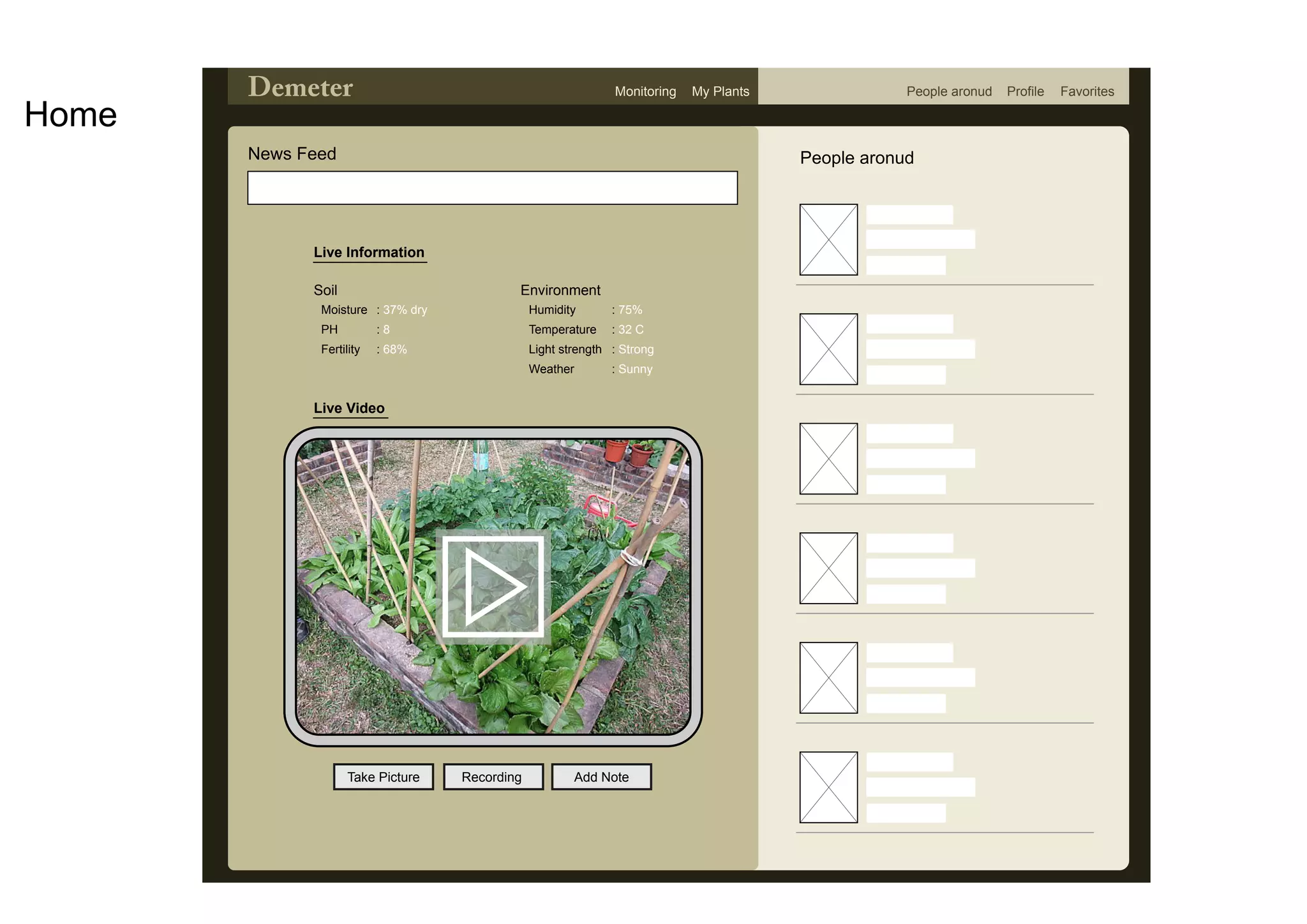Screen dimensions: 1307x924
Task: Start Recording the live video
Action: (493, 777)
